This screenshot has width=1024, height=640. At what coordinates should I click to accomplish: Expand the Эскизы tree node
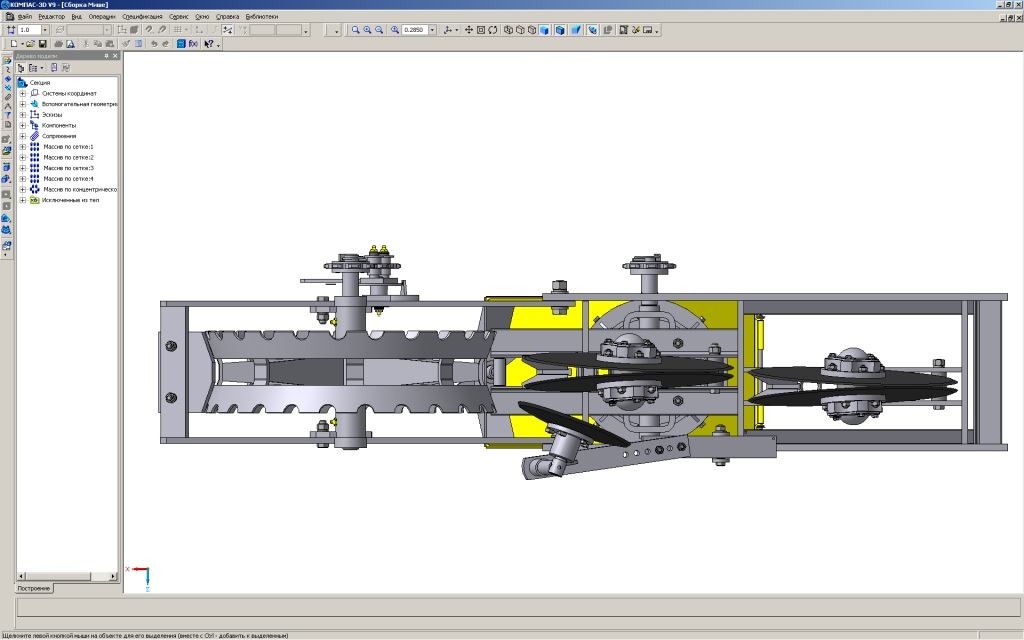point(22,114)
